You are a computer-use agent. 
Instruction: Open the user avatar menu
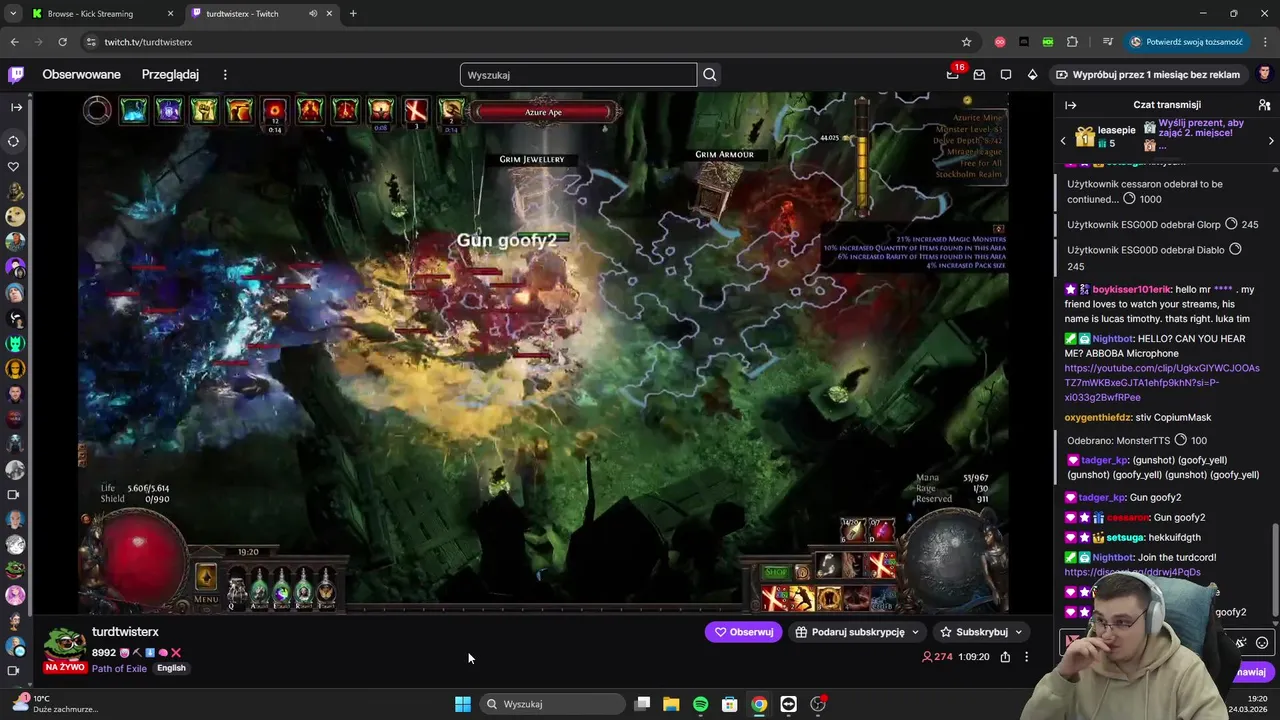click(1264, 74)
